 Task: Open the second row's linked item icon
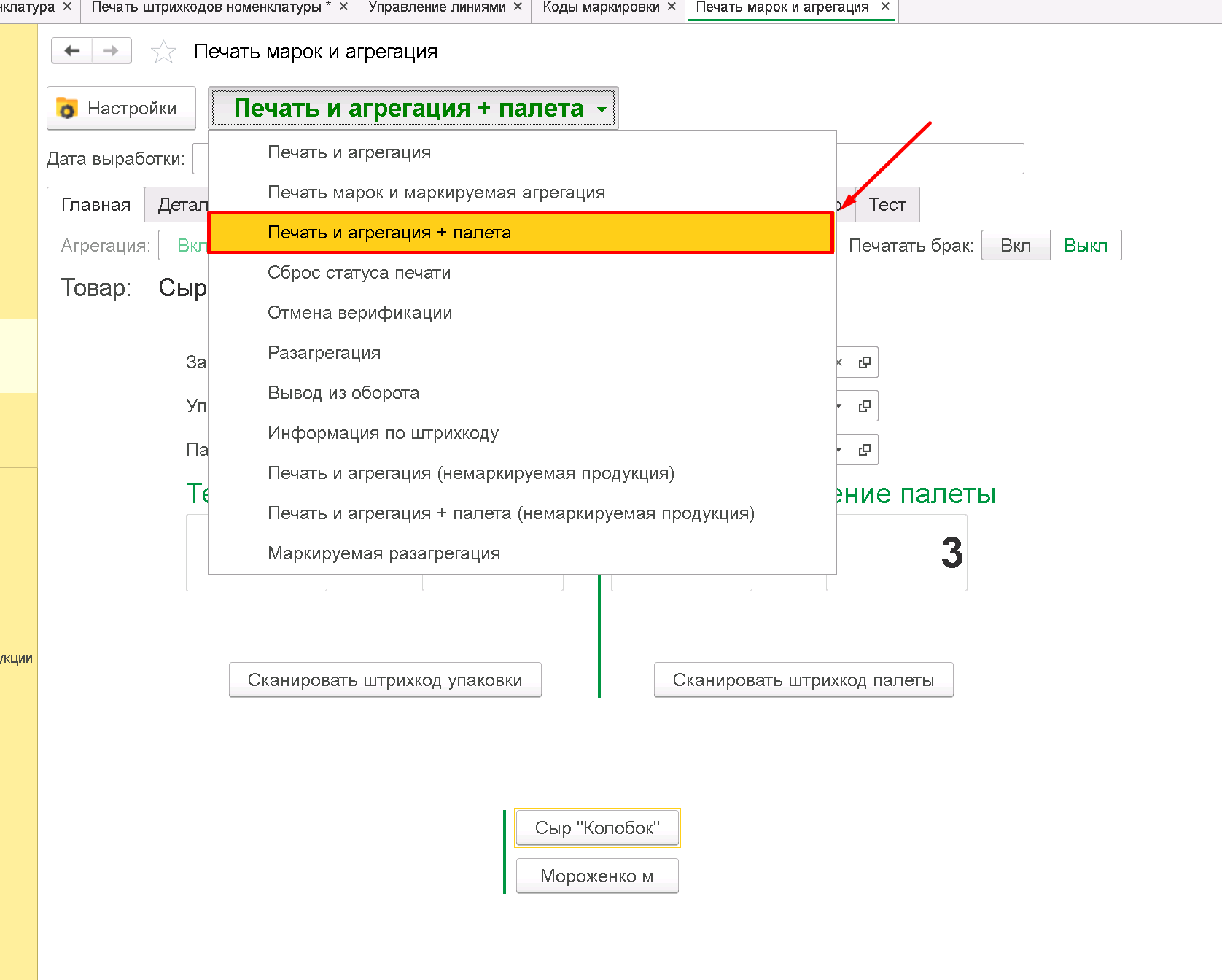(x=865, y=406)
